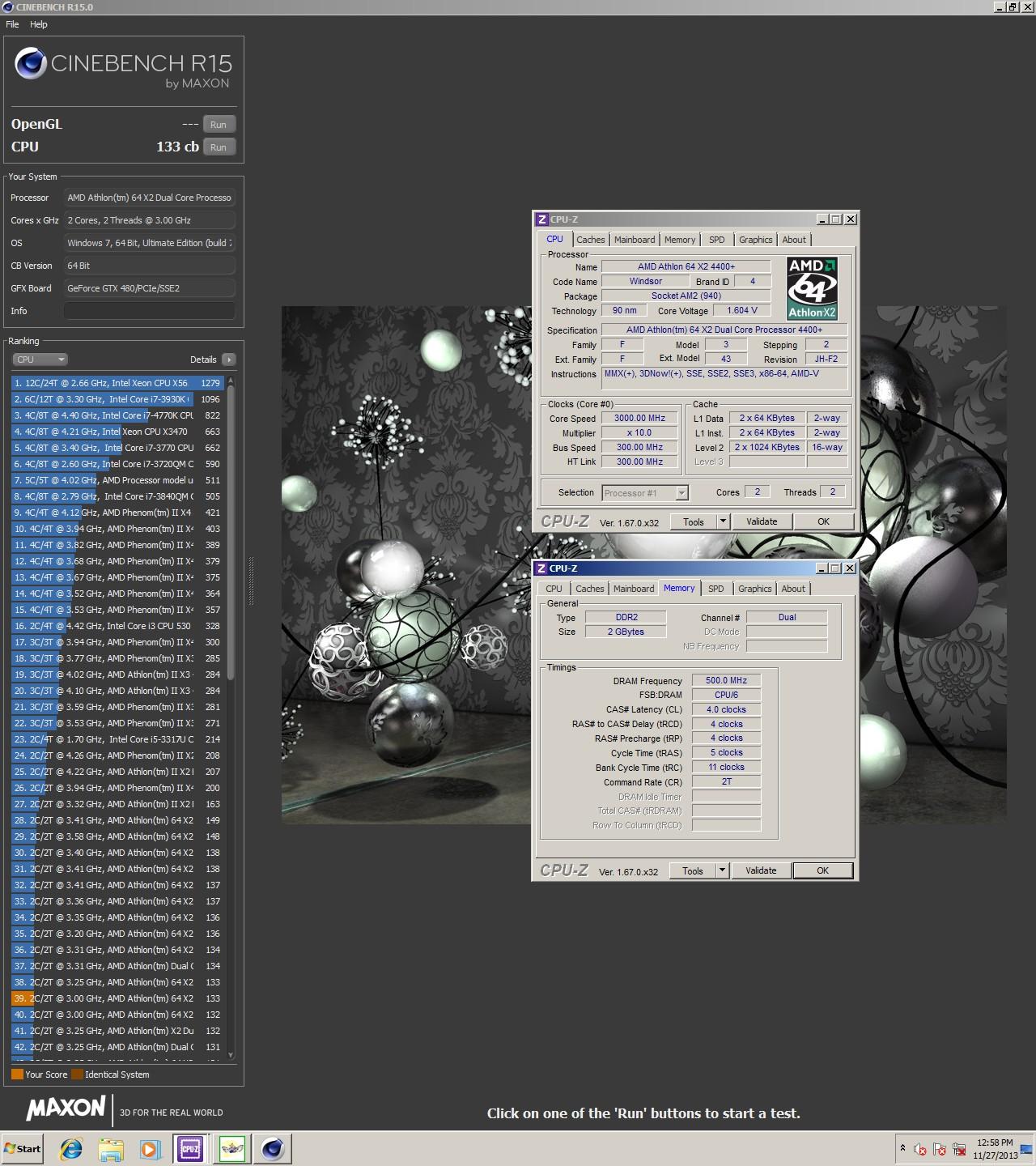Image resolution: width=1036 pixels, height=1166 pixels.
Task: Switch to CPU tab in lower CPU-Z
Action: (x=554, y=589)
